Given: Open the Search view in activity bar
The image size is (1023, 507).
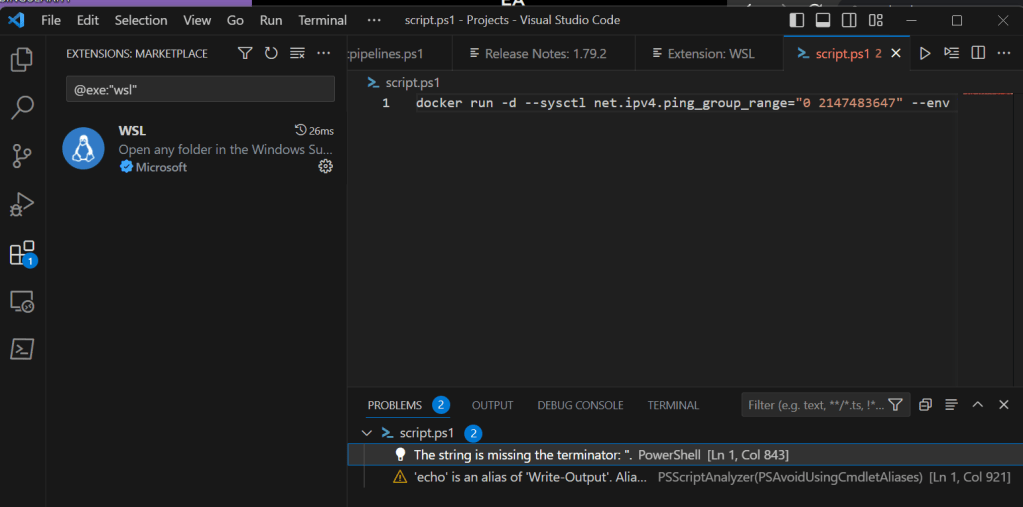Looking at the screenshot, I should tap(22, 108).
